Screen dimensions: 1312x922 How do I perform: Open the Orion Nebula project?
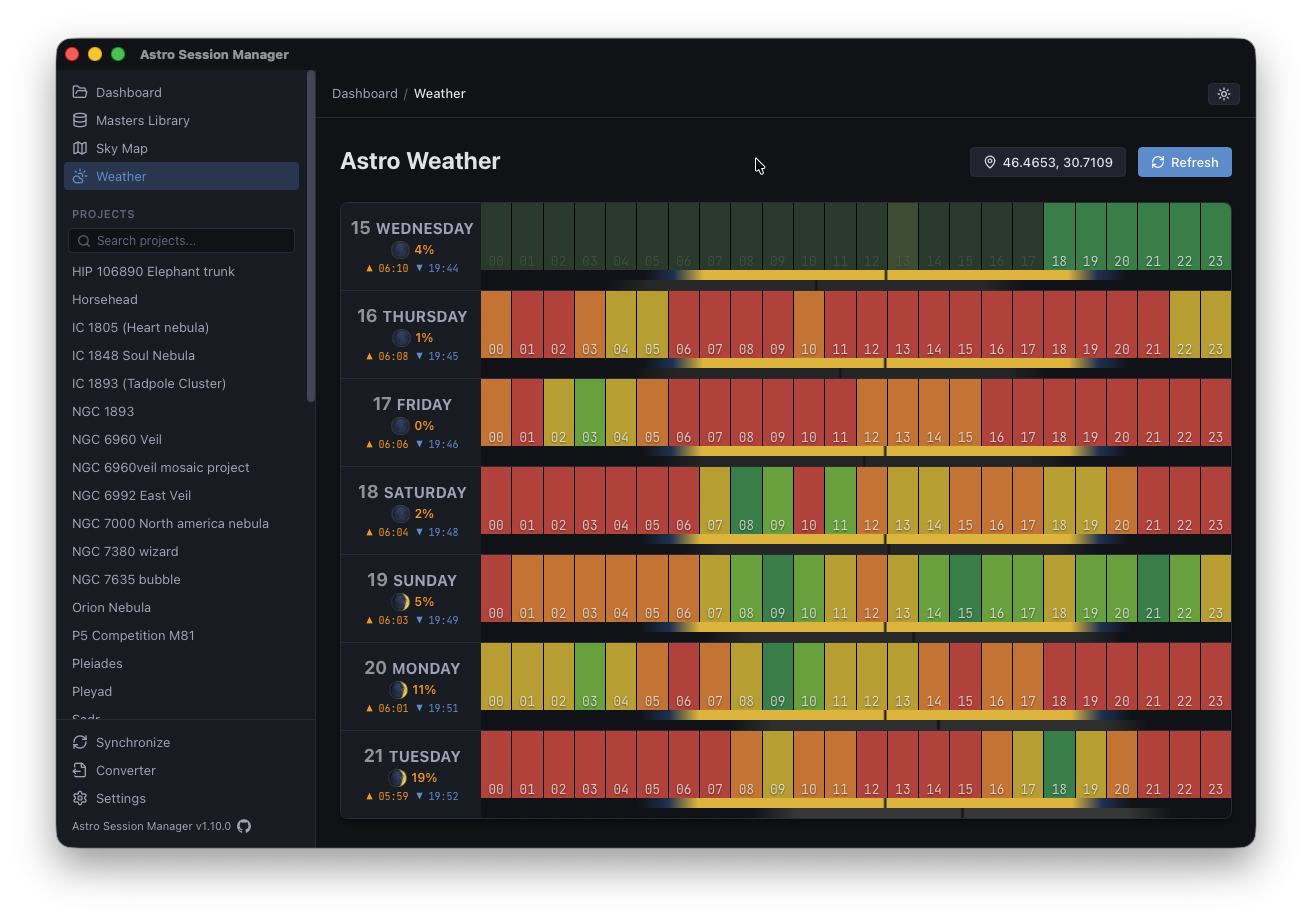(x=111, y=607)
